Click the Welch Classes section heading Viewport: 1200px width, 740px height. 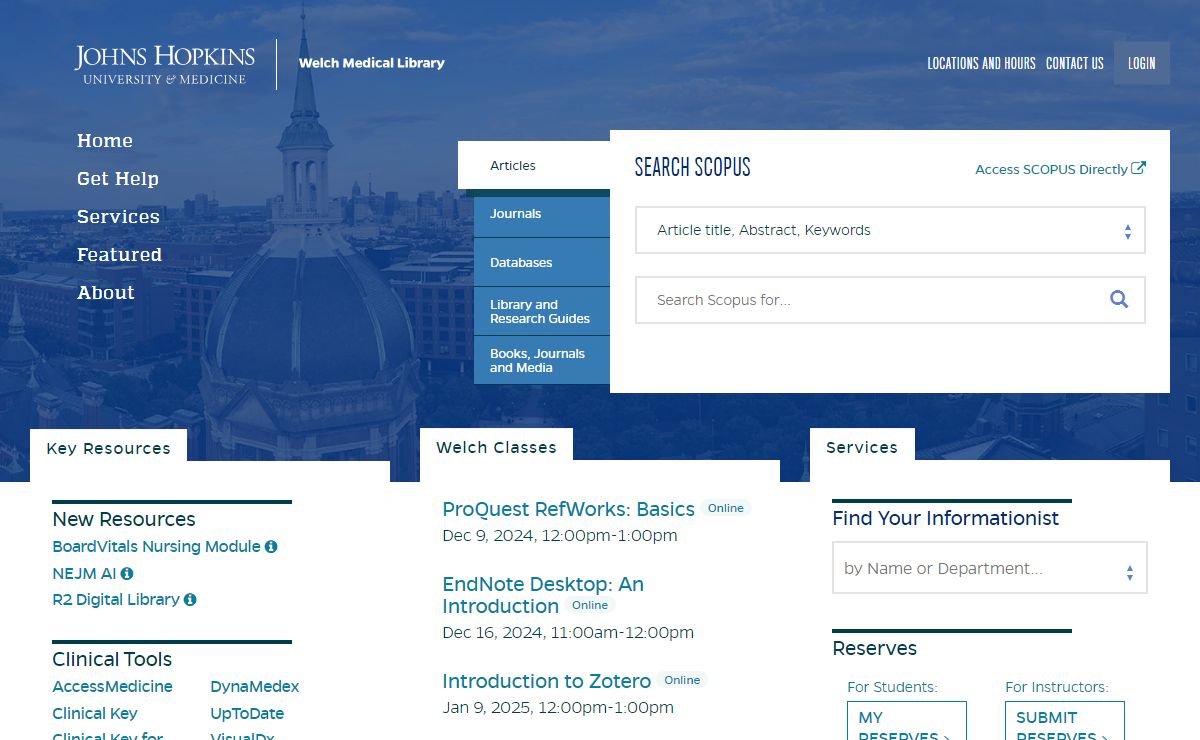pyautogui.click(x=496, y=448)
